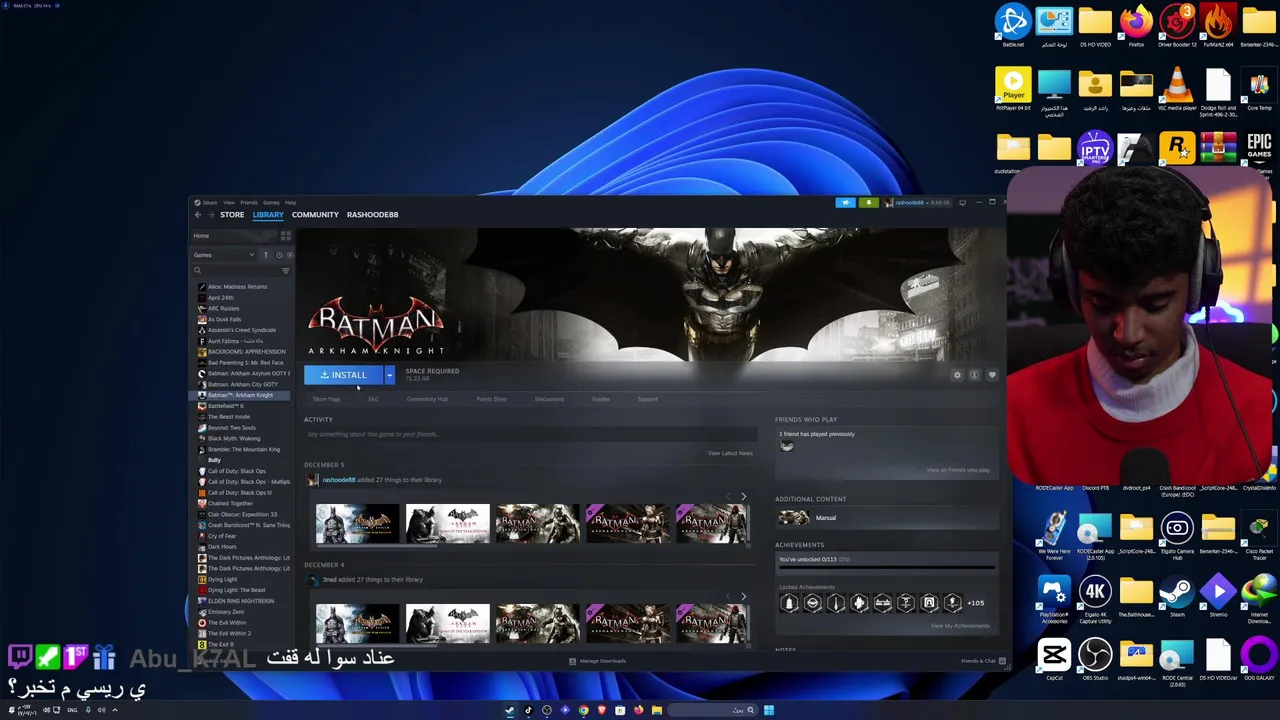
Task: Click the +105 locked achievements counter
Action: [976, 603]
